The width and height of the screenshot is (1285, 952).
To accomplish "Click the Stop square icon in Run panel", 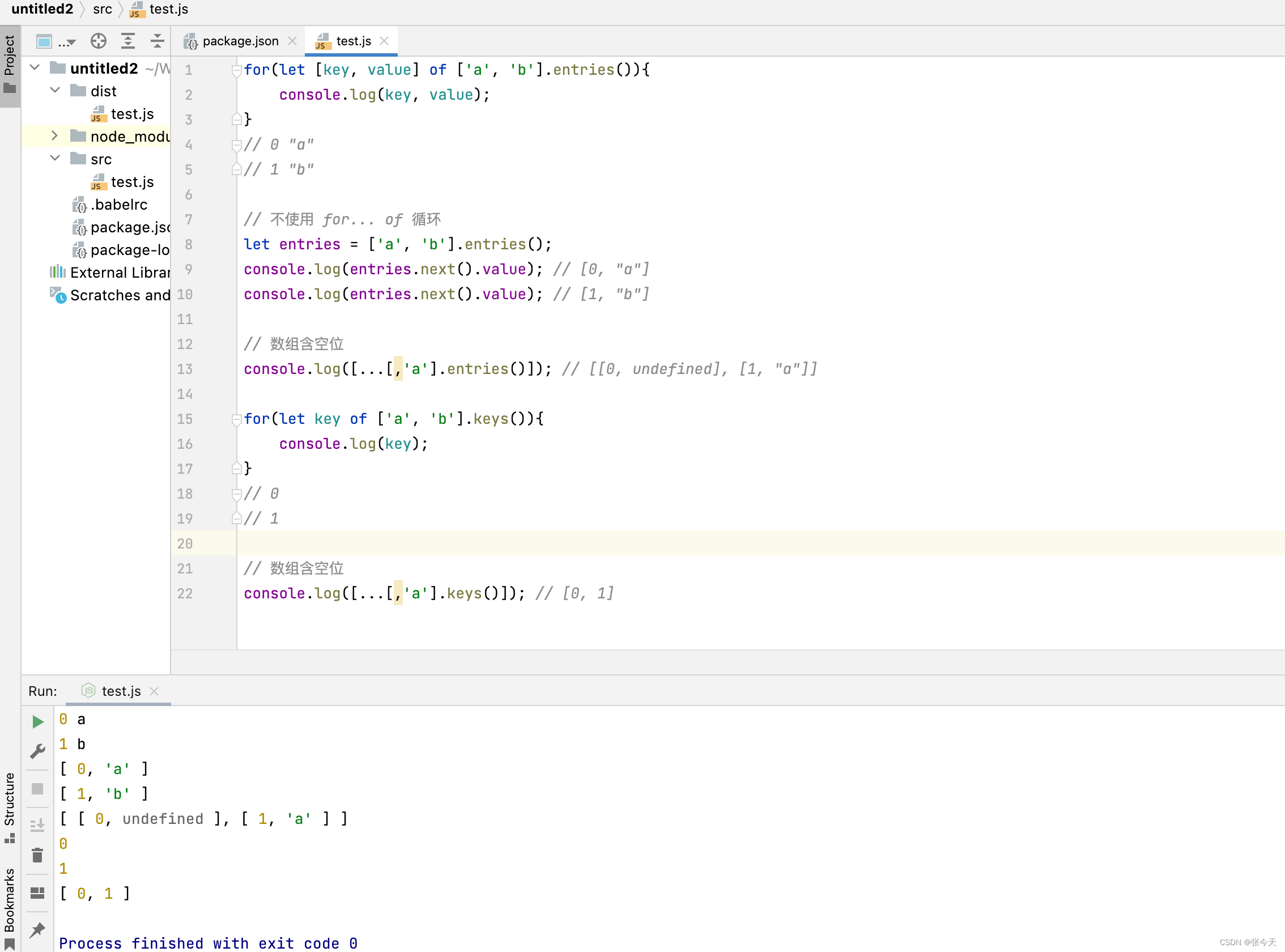I will [37, 789].
